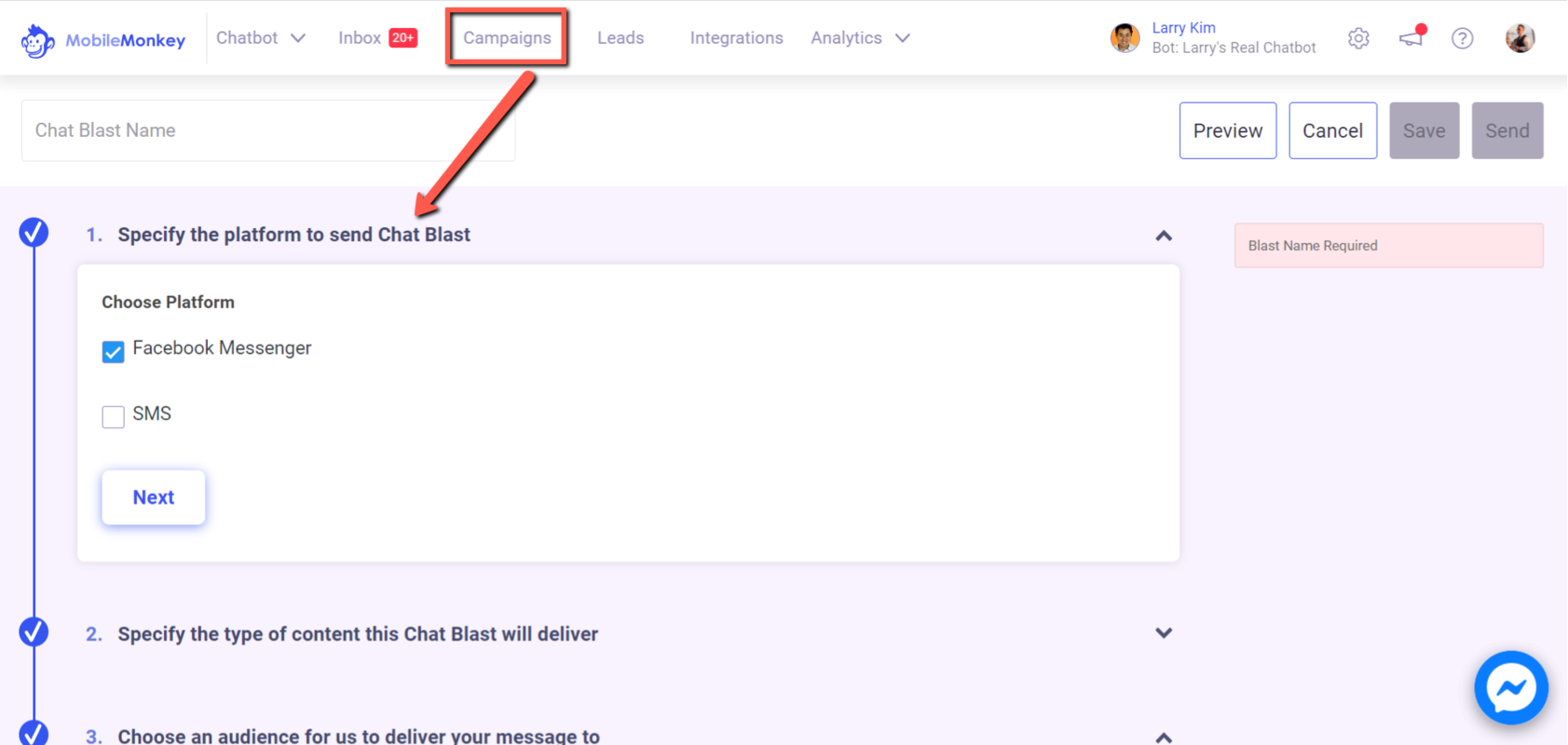1568x745 pixels.
Task: Focus the Chat Blast Name field
Action: click(268, 130)
